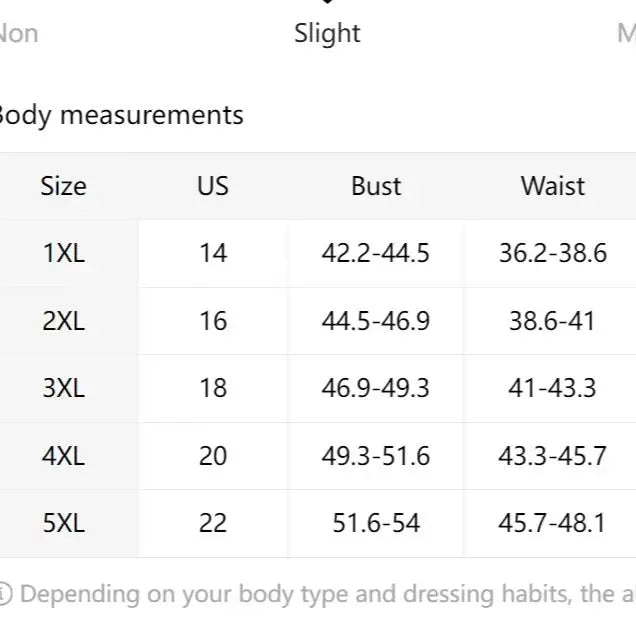Screen dimensions: 636x636
Task: Click the bust value 51.6-54
Action: point(376,523)
